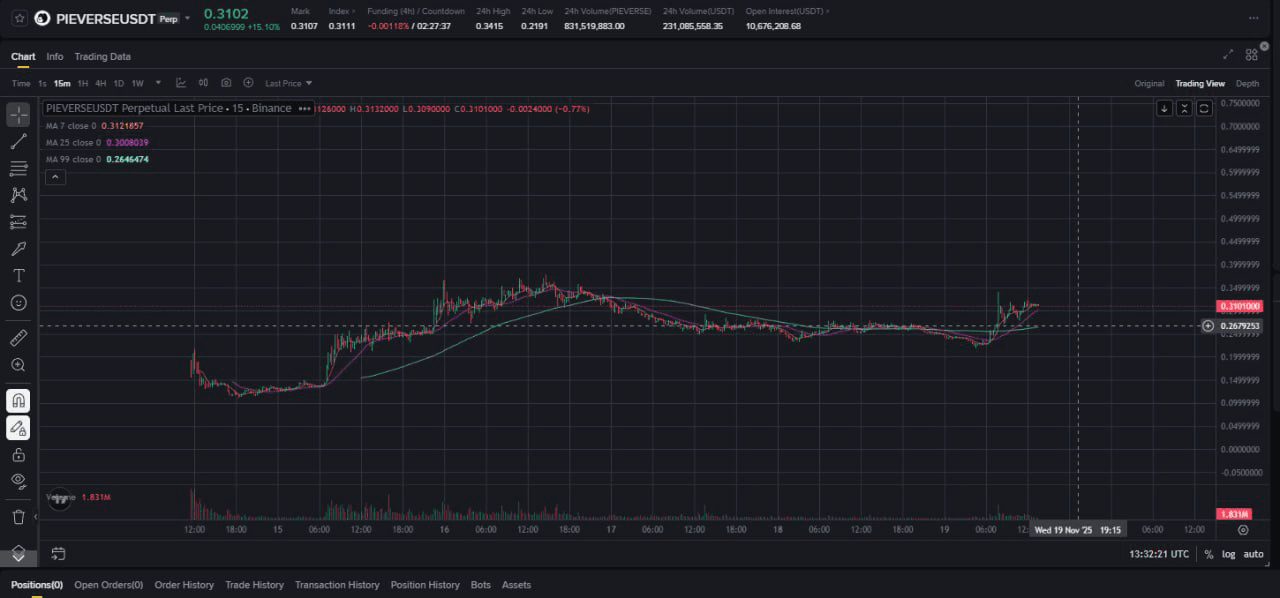Switch to the Info tab

point(54,56)
